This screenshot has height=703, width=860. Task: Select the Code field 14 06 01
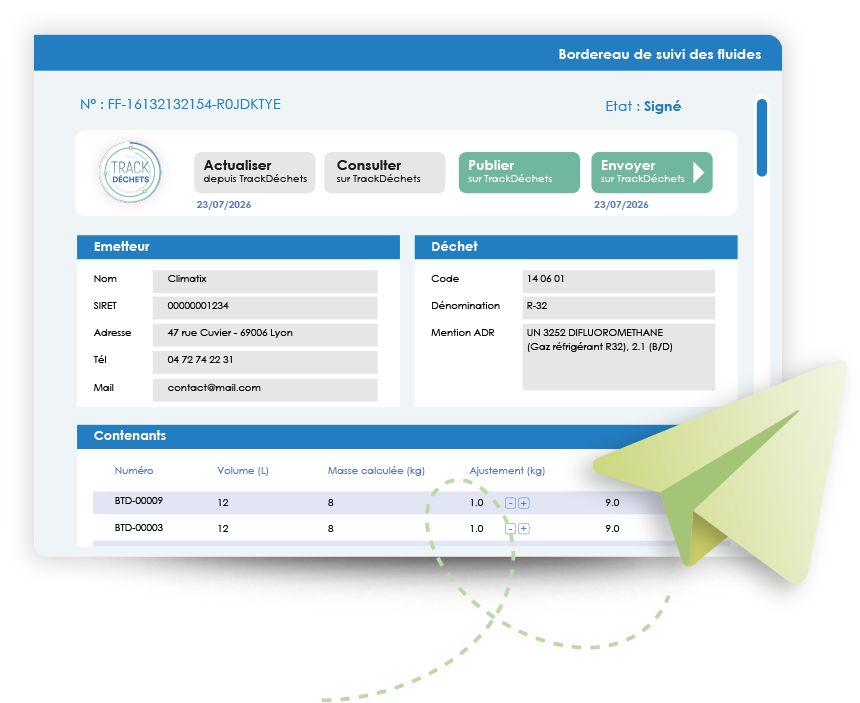[x=619, y=281]
